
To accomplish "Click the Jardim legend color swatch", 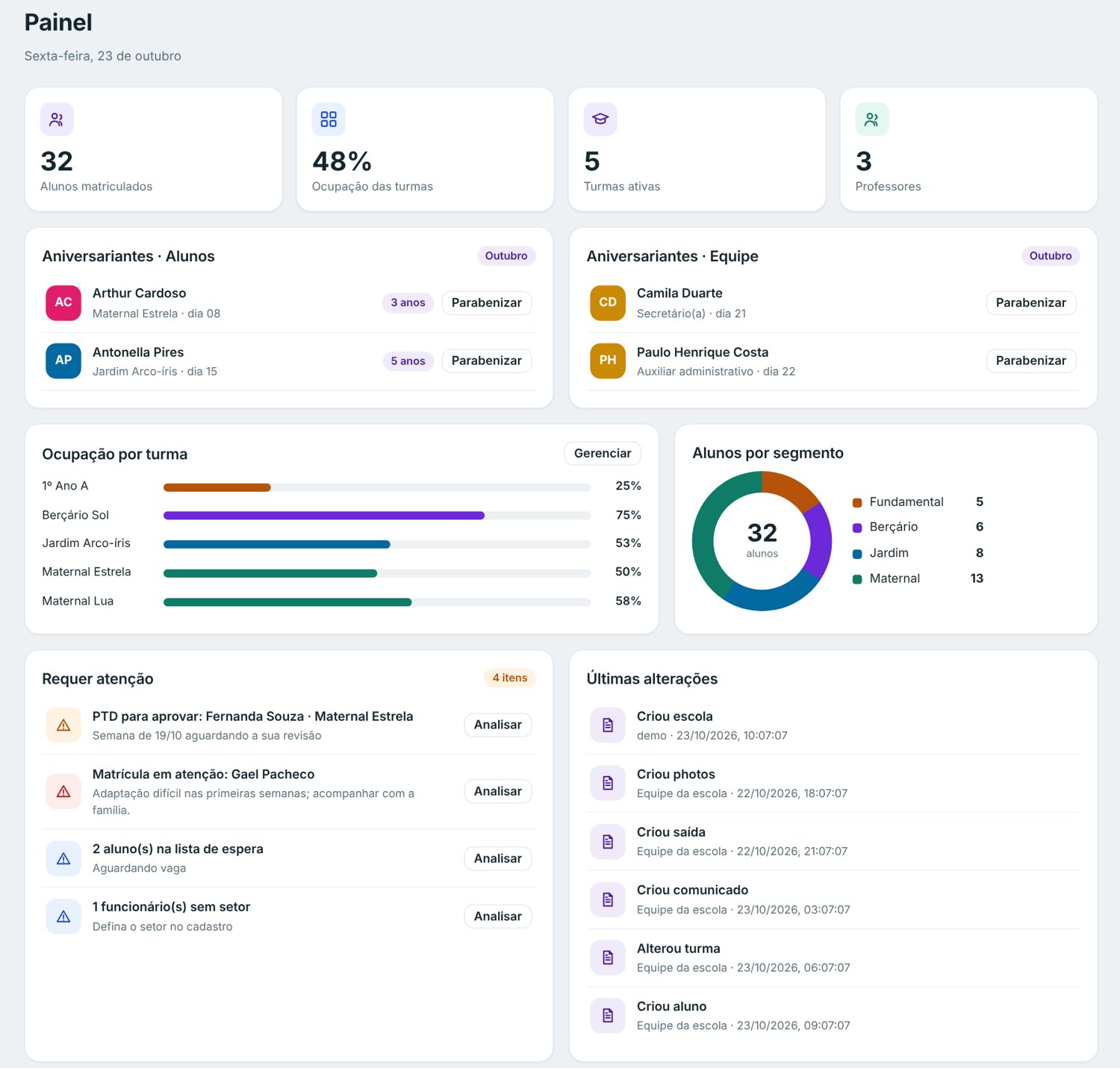I will [857, 554].
